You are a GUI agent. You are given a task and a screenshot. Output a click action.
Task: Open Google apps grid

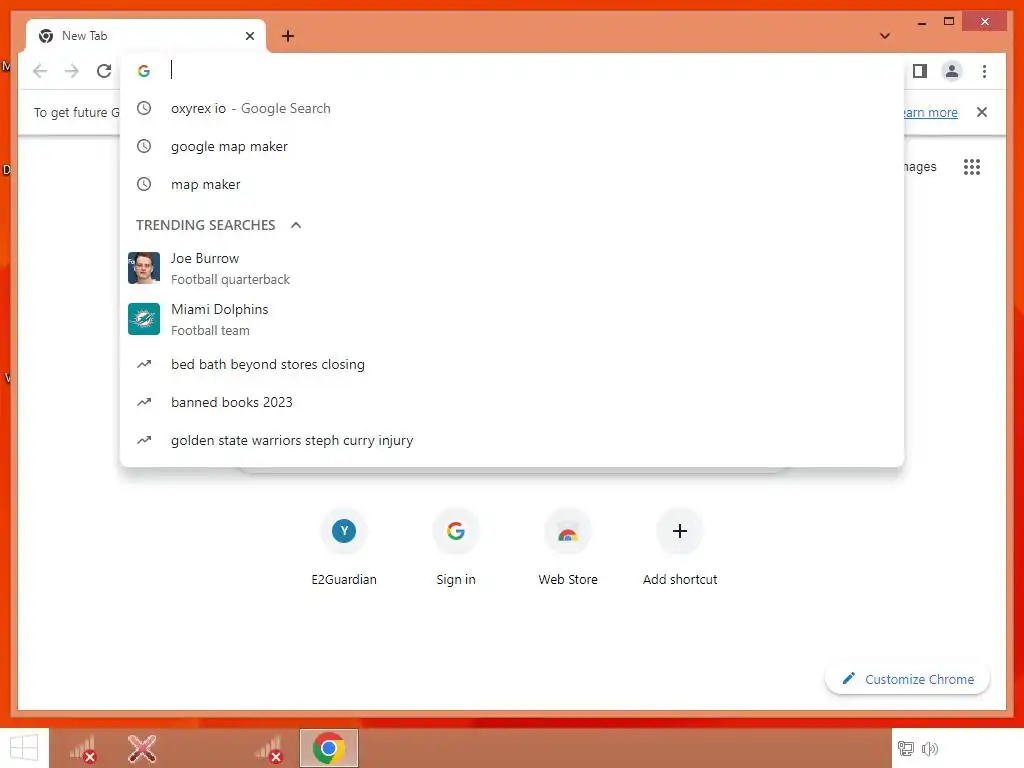pyautogui.click(x=972, y=167)
